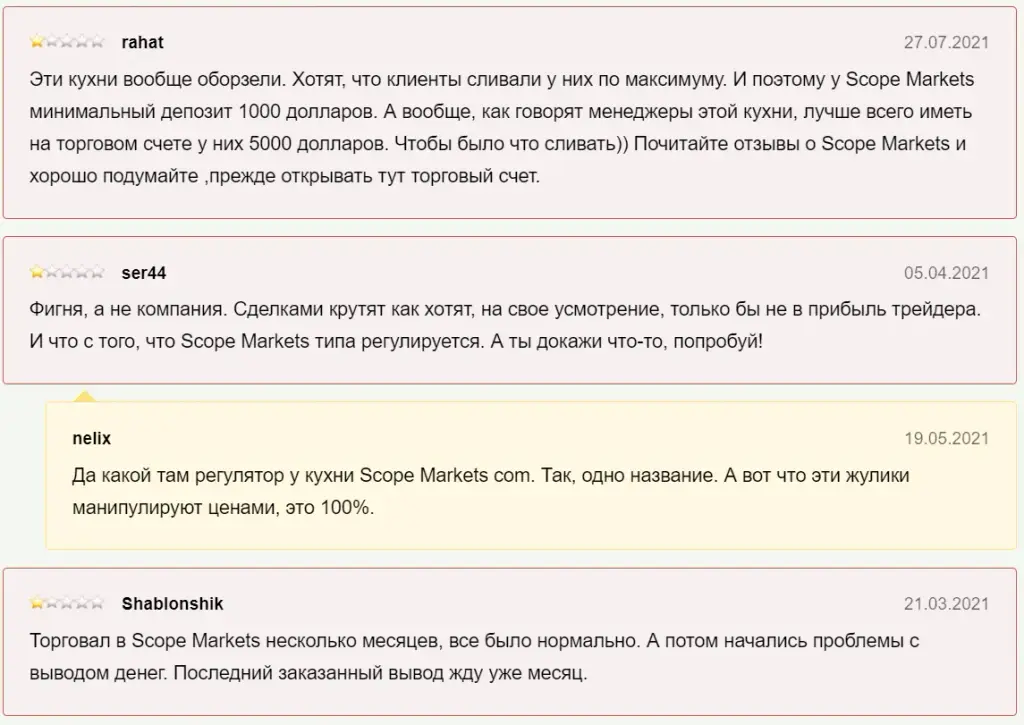1024x725 pixels.
Task: Click the date 27.07.2021 on rahat's review
Action: point(946,42)
